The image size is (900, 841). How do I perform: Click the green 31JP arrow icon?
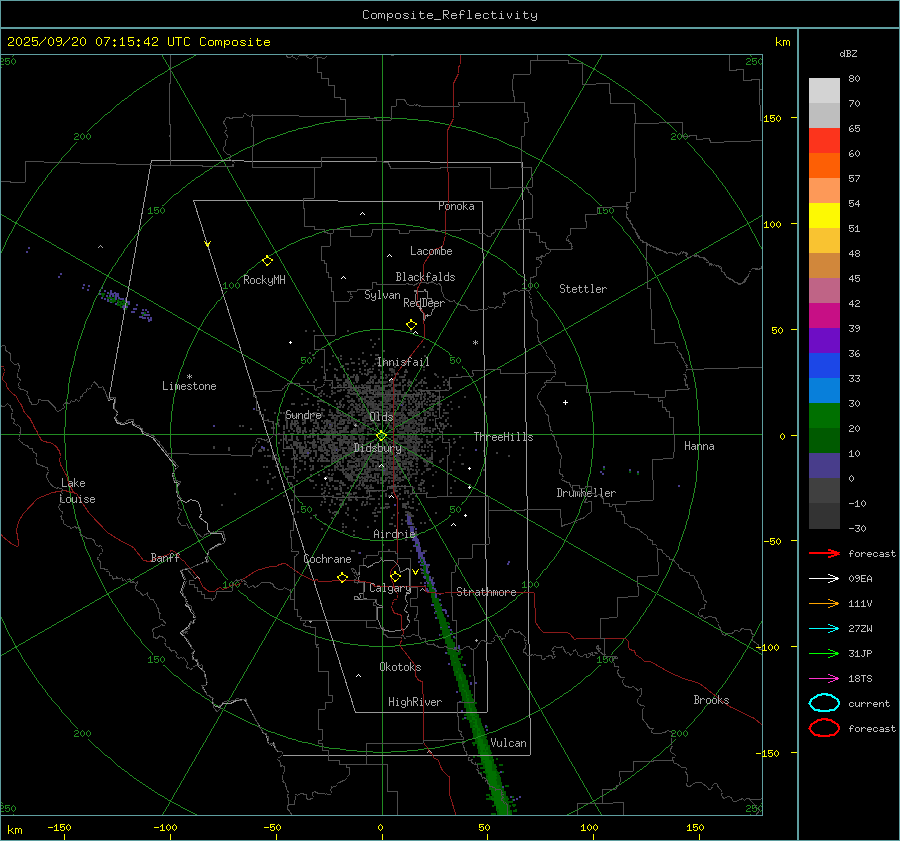(x=823, y=653)
